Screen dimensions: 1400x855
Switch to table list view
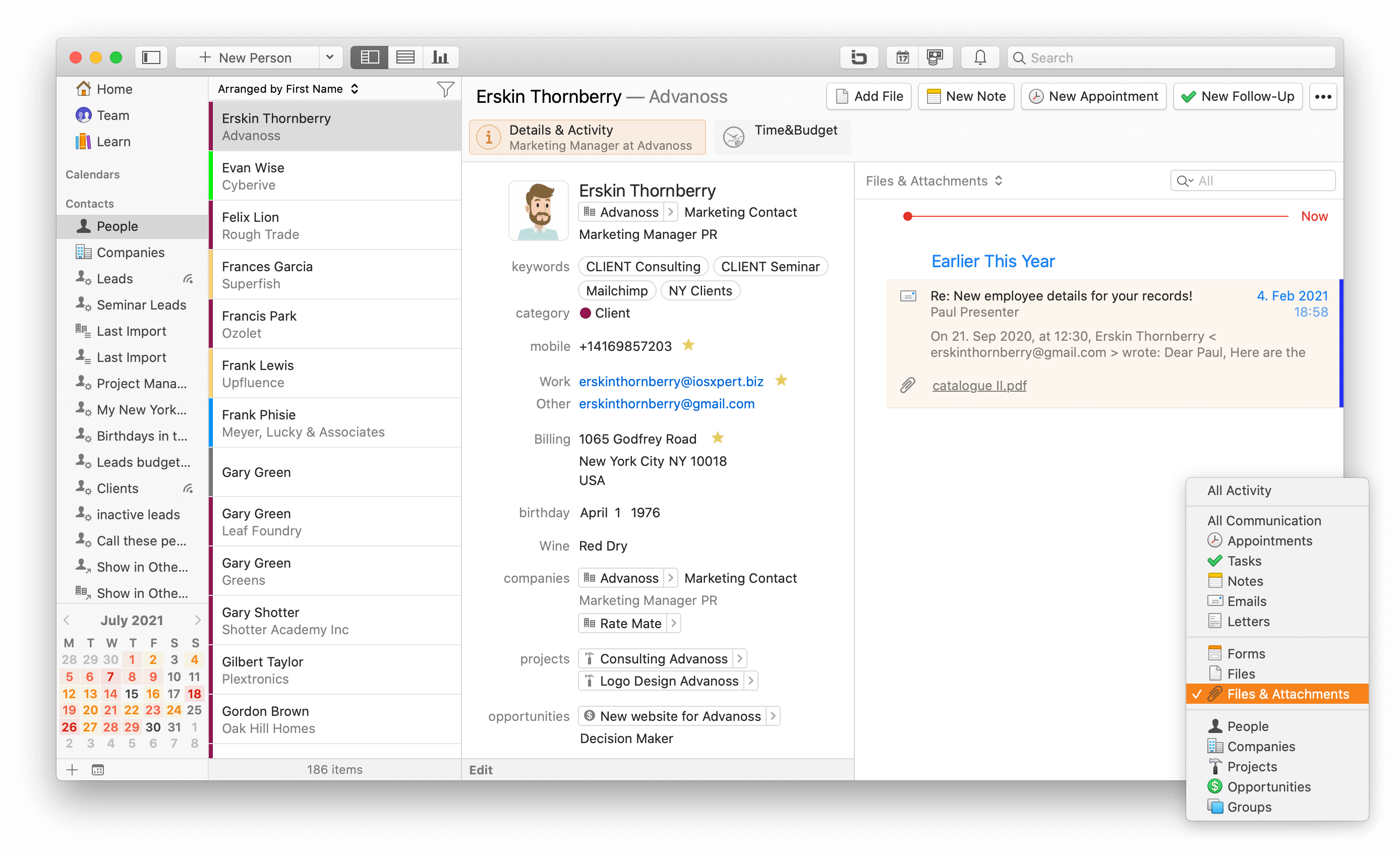coord(405,57)
